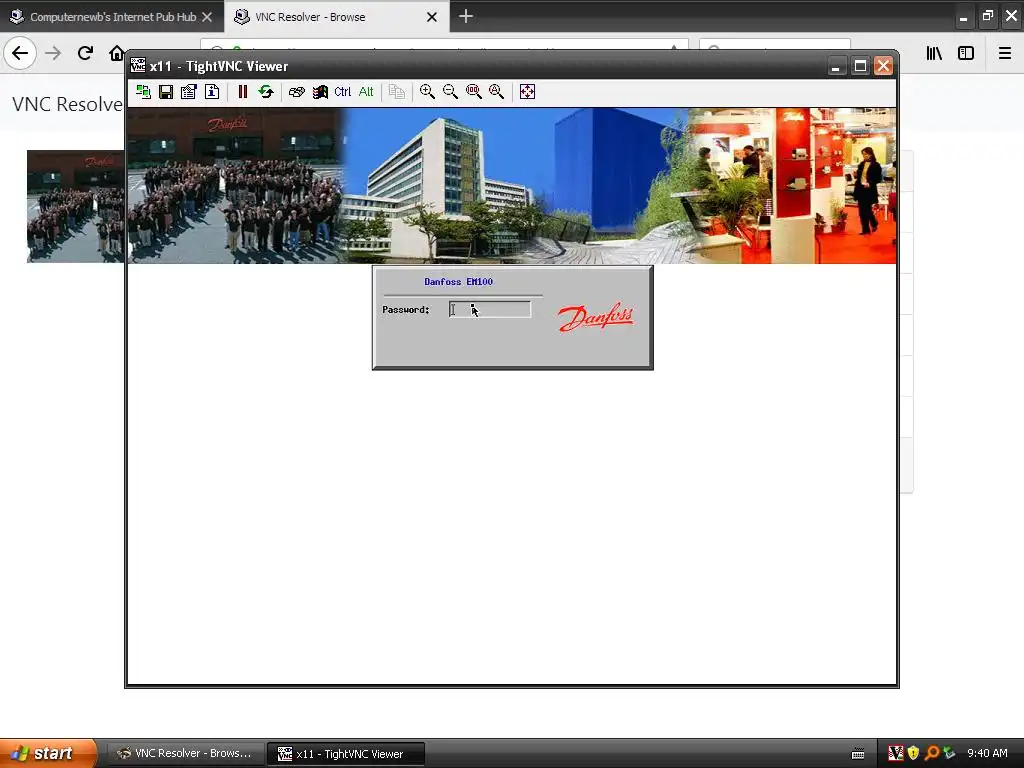Click the orange magnifier tray icon
The height and width of the screenshot is (768, 1024).
coord(931,753)
